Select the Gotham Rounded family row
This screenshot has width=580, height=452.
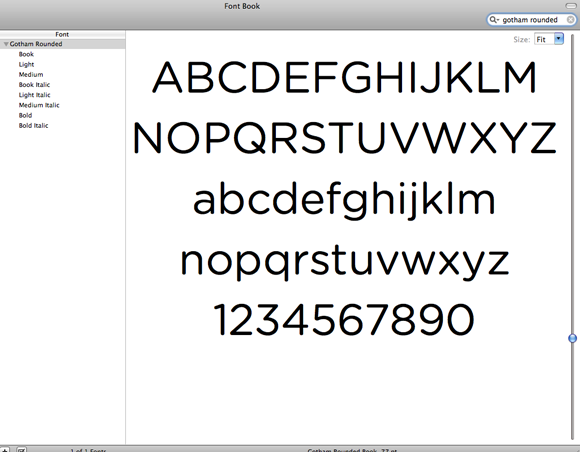[x=63, y=44]
